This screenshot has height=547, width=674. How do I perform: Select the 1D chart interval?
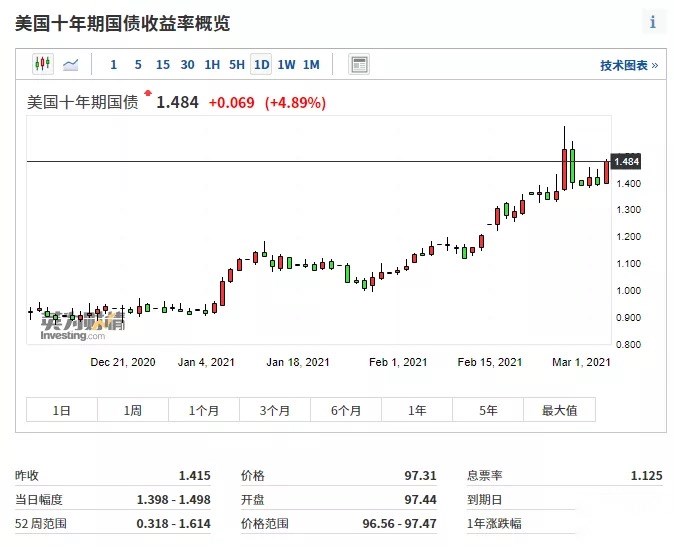coord(261,65)
